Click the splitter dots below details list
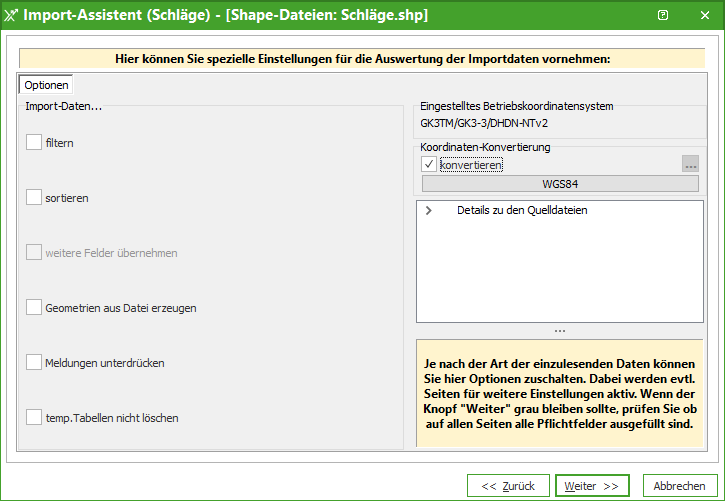This screenshot has width=725, height=501. click(559, 331)
